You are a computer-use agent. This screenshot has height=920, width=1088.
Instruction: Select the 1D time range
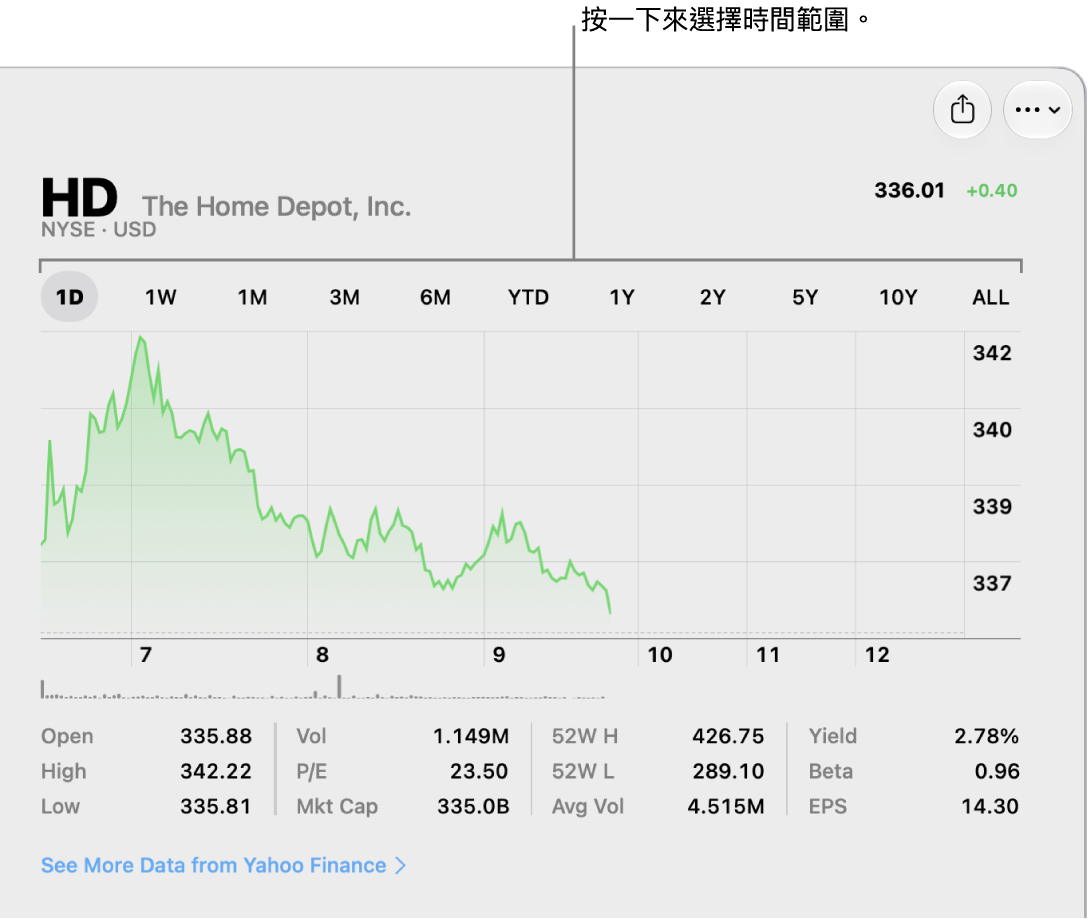point(69,297)
